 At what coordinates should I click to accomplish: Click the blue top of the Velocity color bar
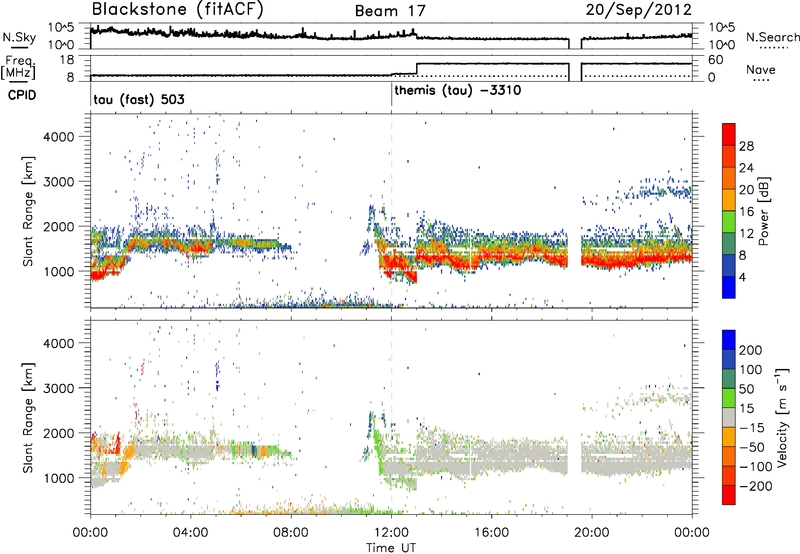coord(729,339)
